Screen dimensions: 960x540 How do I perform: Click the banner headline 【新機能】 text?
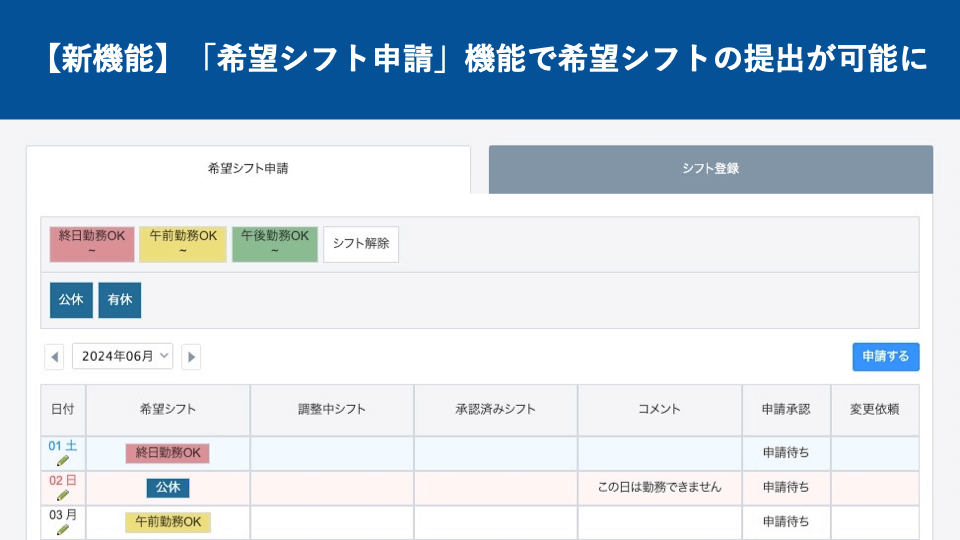tap(108, 59)
